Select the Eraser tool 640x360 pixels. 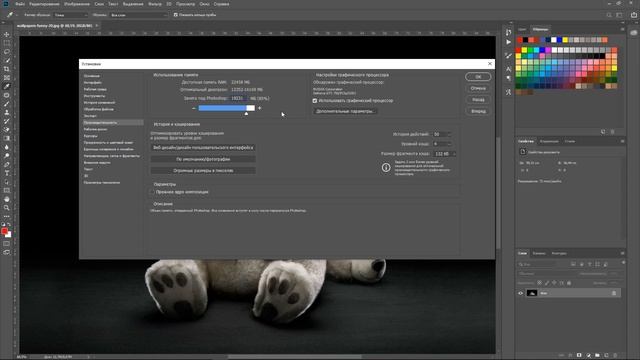(x=7, y=129)
